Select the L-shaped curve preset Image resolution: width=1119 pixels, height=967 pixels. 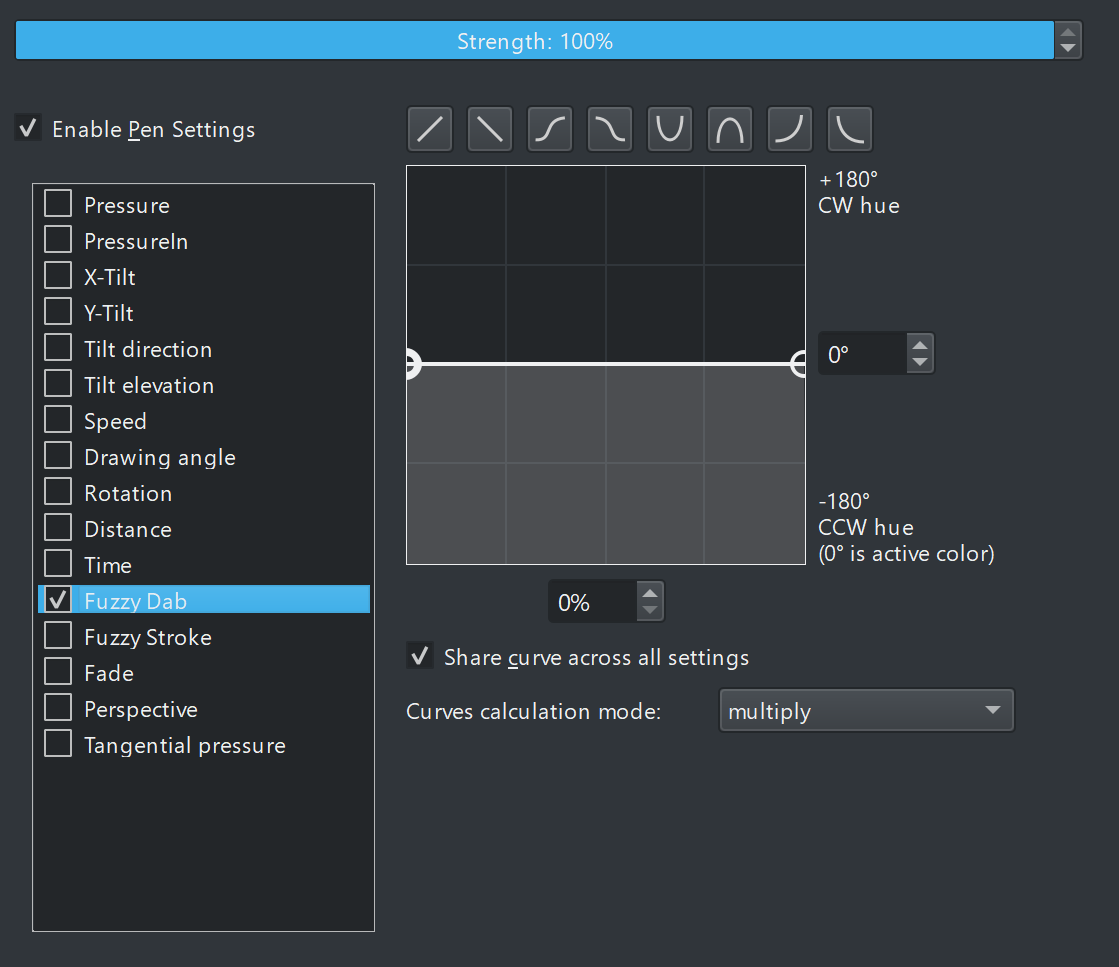[x=850, y=130]
